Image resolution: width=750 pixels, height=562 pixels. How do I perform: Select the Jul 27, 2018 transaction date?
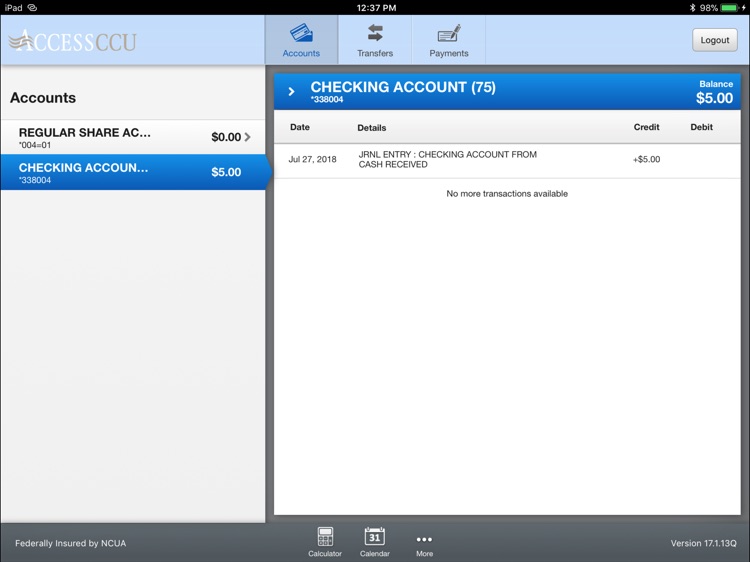[312, 159]
